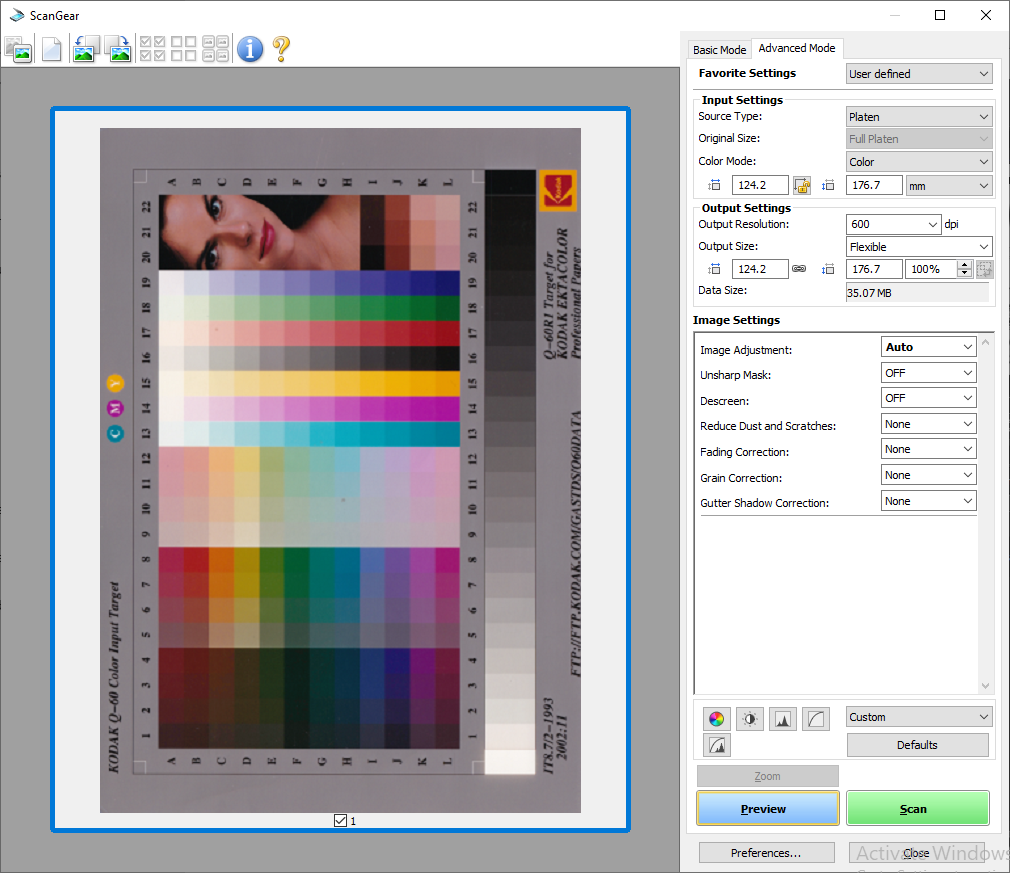Viewport: 1010px width, 873px height.
Task: Open Gutter Shadow Correction dropdown
Action: click(x=928, y=501)
